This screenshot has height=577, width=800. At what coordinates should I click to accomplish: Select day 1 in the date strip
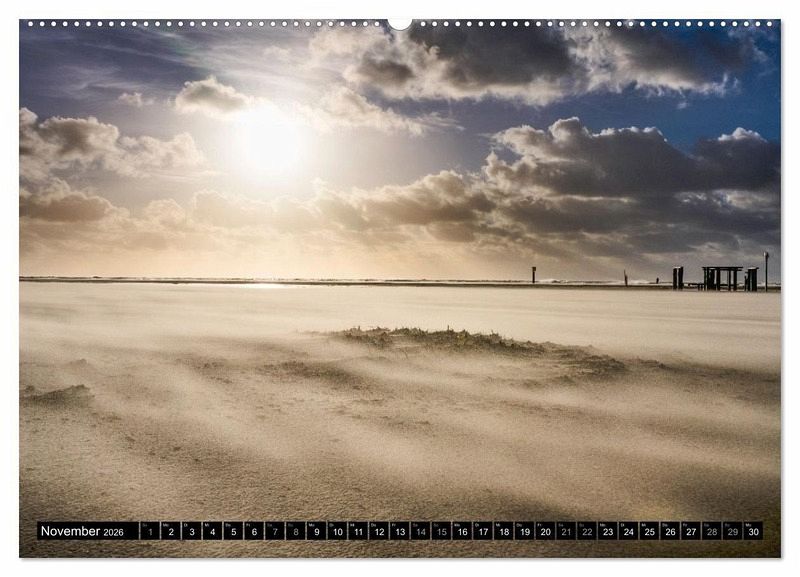click(150, 531)
